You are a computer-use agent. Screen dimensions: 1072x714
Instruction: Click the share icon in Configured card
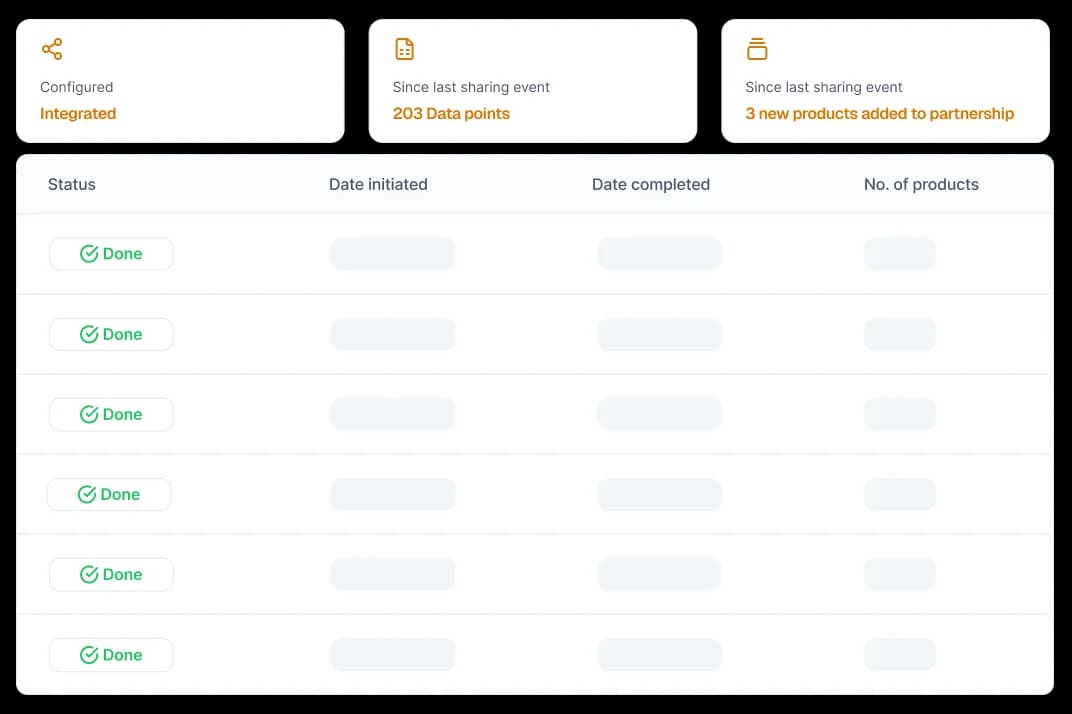[x=52, y=49]
